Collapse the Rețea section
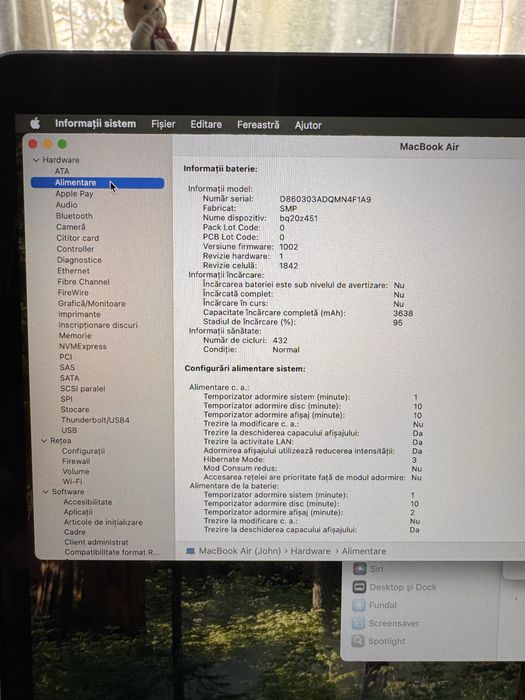Image resolution: width=525 pixels, height=700 pixels. pyautogui.click(x=44, y=441)
